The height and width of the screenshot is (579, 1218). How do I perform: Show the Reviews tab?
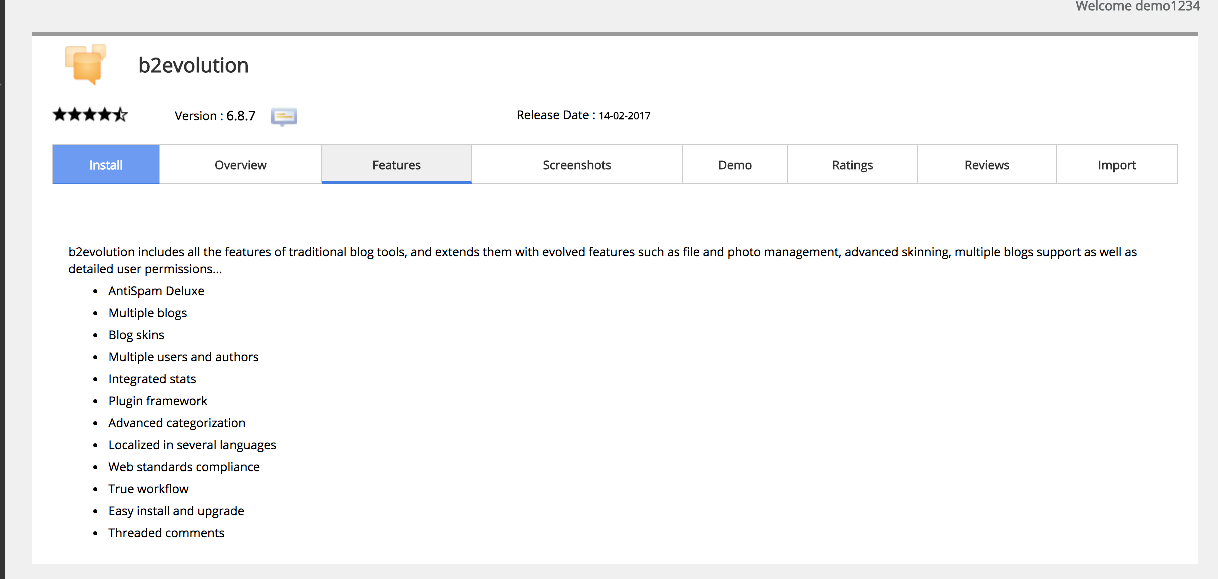(987, 165)
